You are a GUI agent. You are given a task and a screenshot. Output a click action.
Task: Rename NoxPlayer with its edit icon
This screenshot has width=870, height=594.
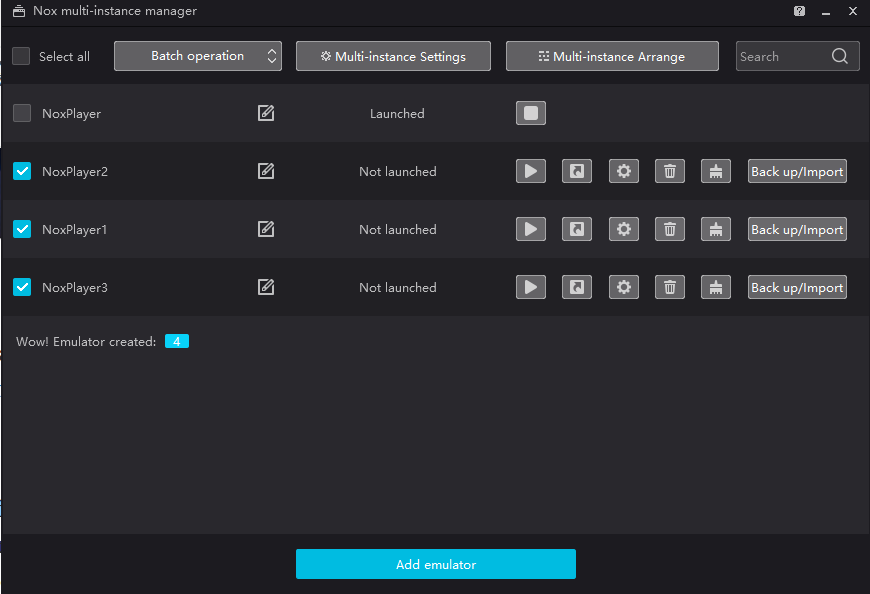click(x=266, y=113)
